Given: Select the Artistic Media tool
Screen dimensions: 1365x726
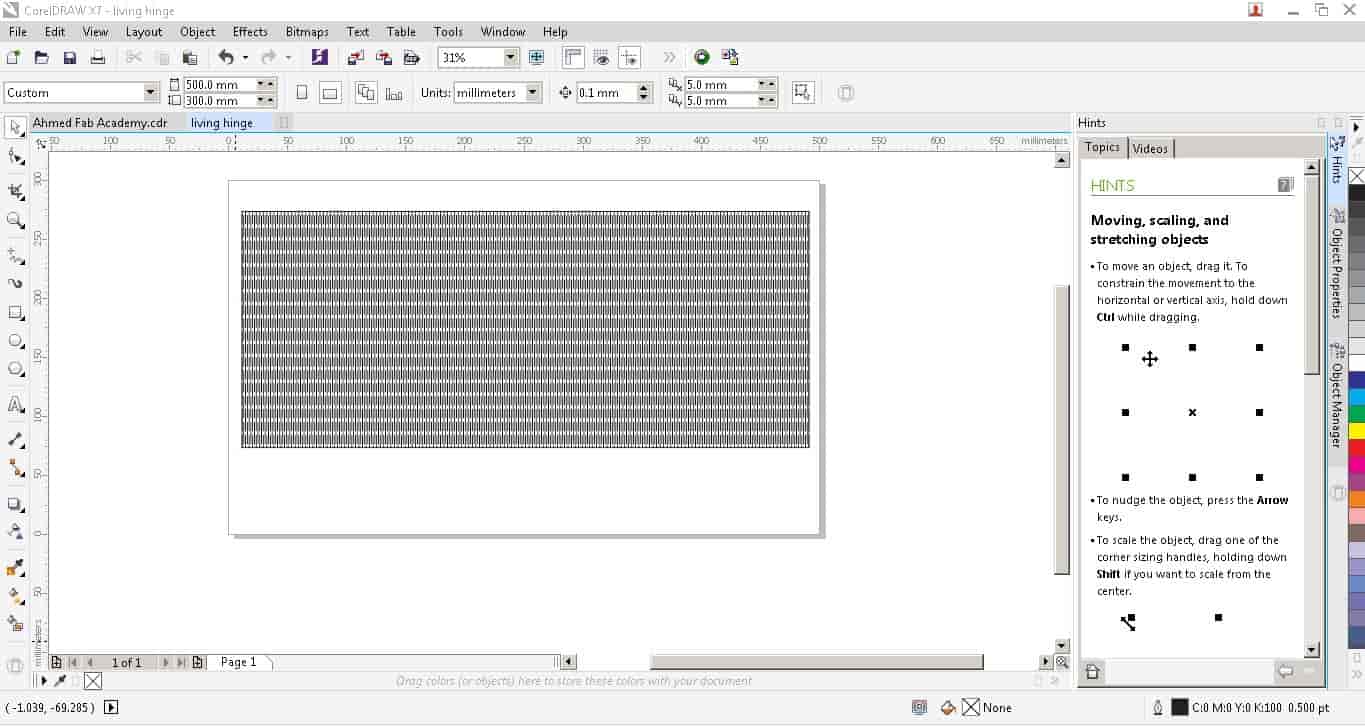Looking at the screenshot, I should click(16, 283).
